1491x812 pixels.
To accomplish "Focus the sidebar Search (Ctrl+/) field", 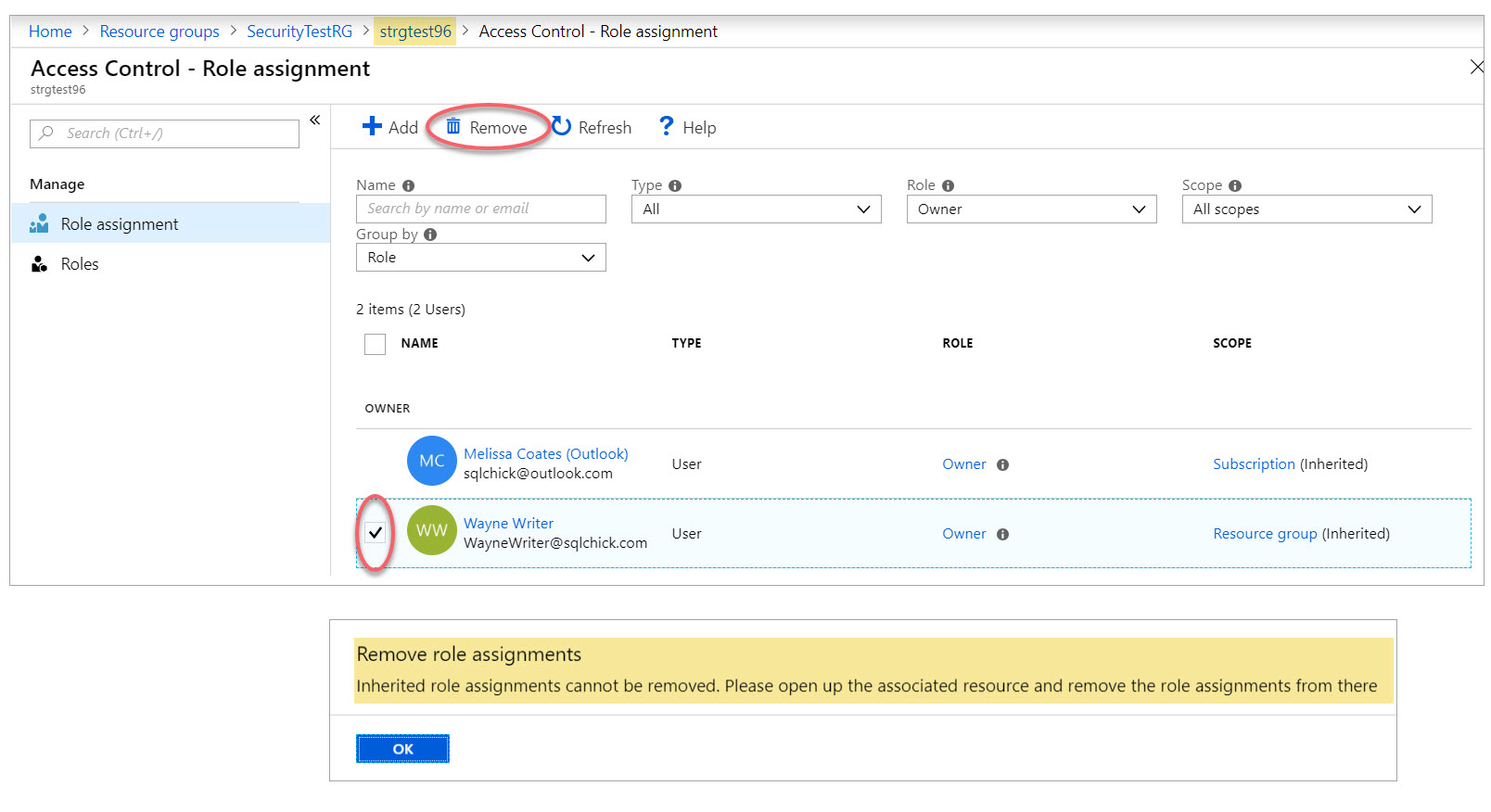I will (164, 133).
